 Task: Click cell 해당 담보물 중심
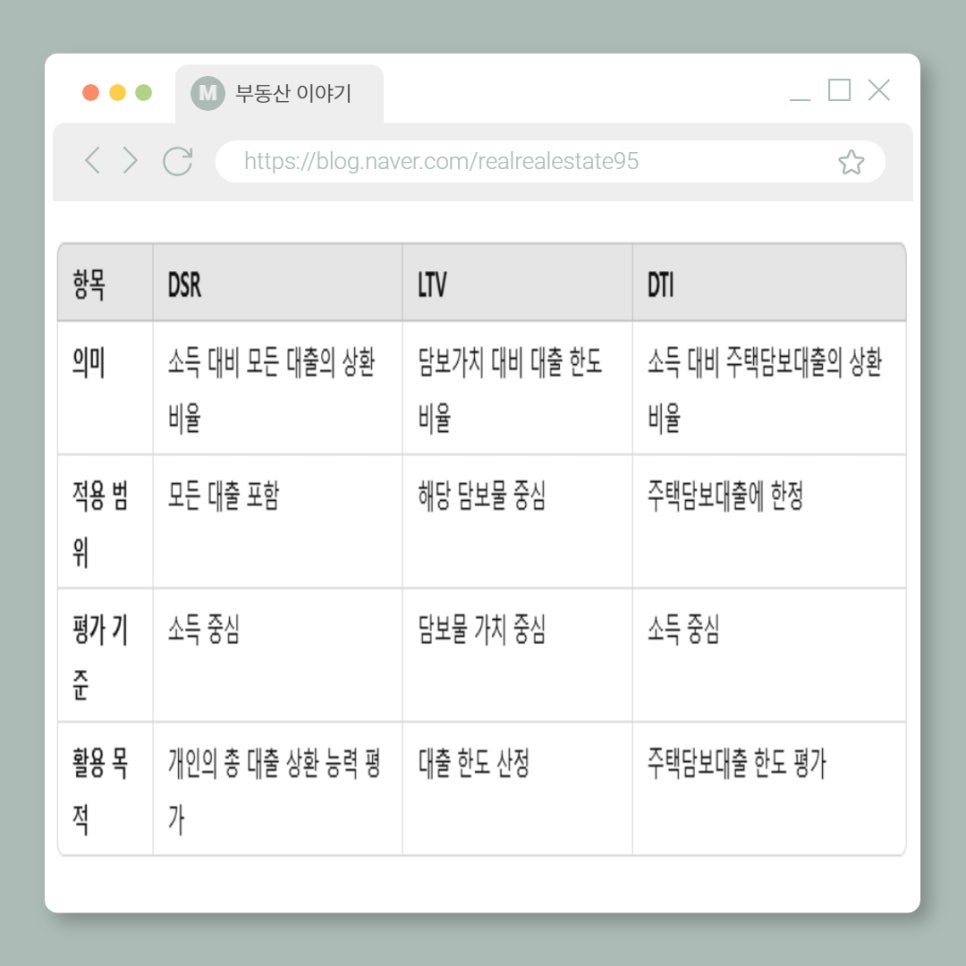pyautogui.click(x=518, y=522)
